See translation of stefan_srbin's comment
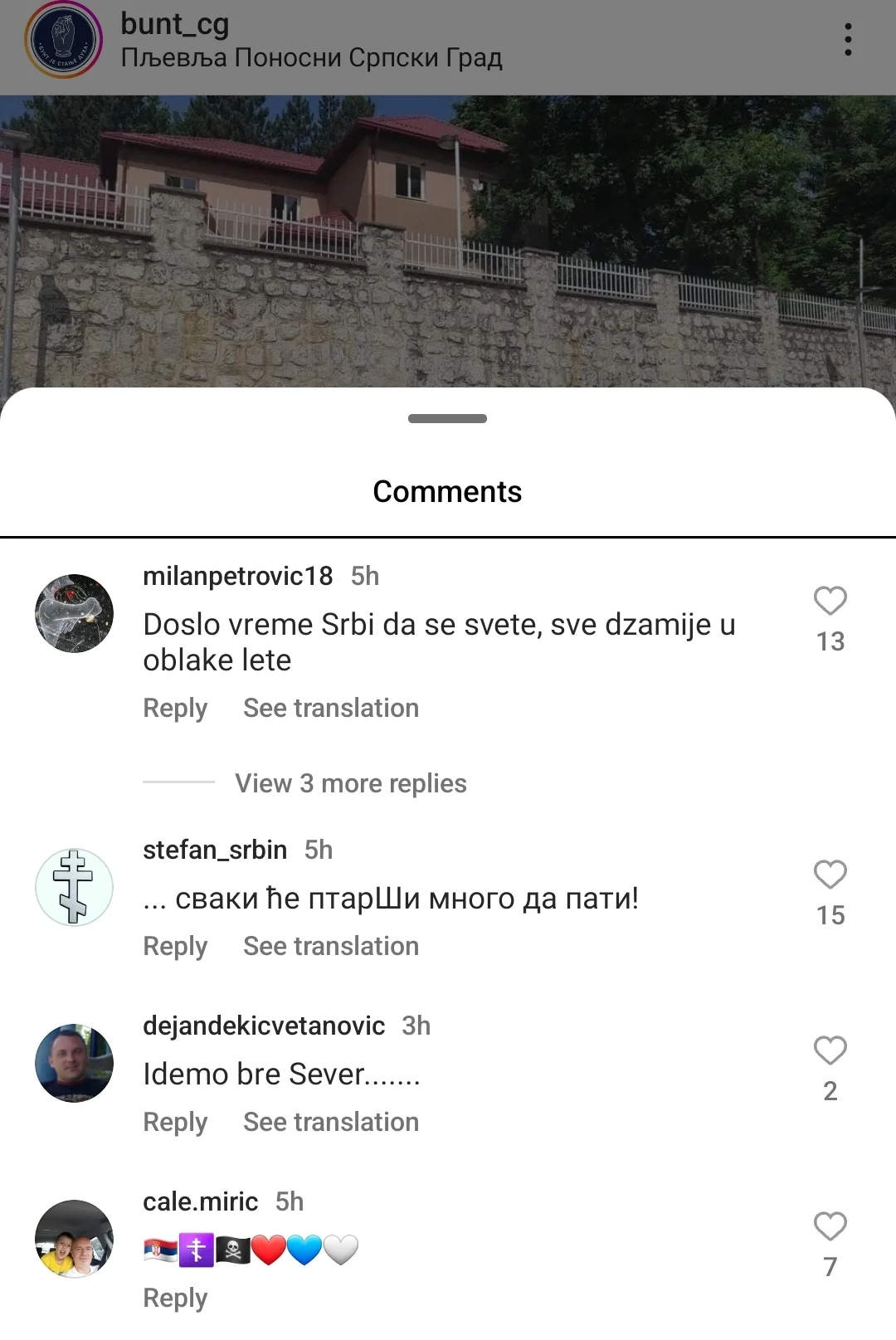The width and height of the screenshot is (896, 1340). [331, 946]
